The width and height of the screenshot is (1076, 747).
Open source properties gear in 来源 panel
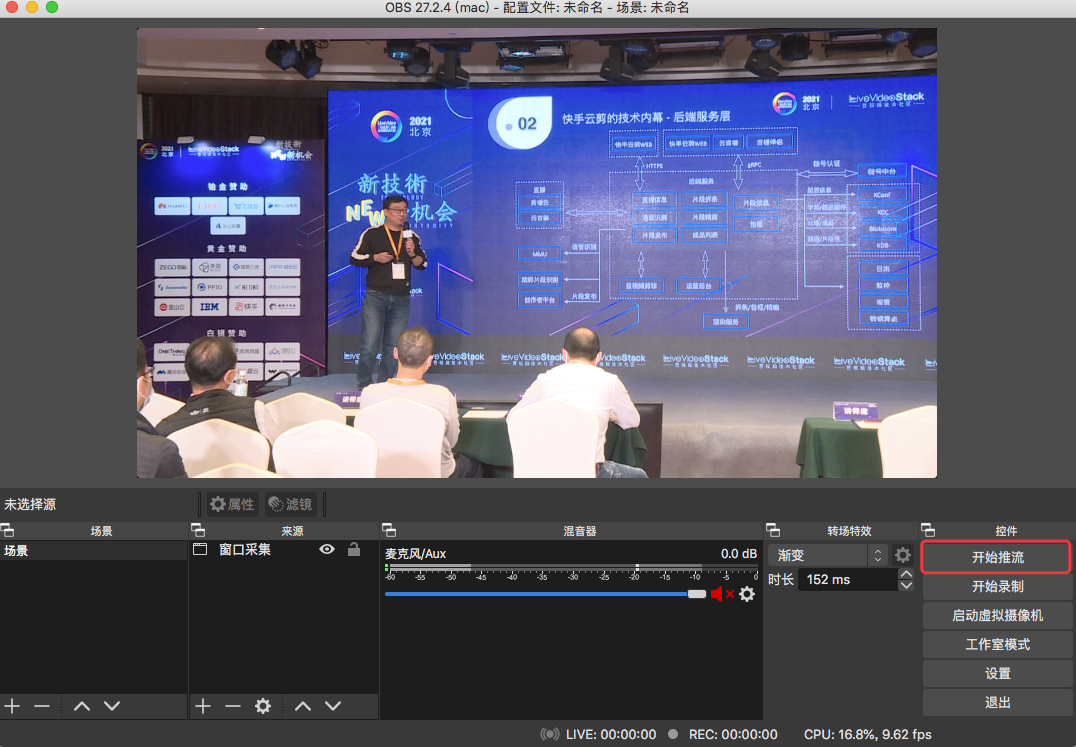coord(263,706)
